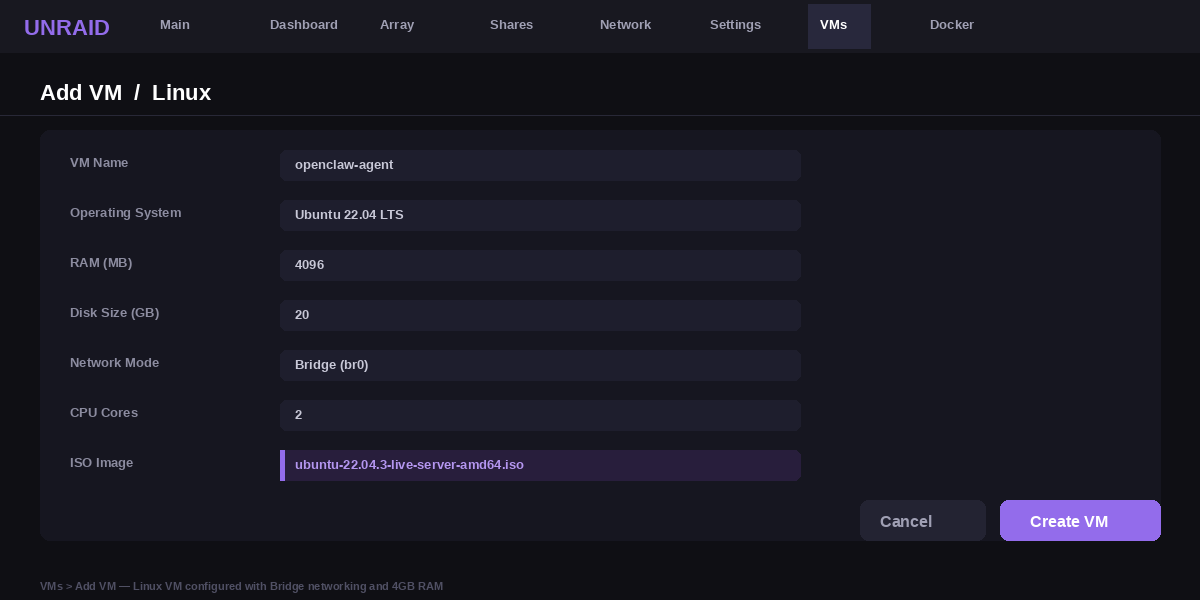Click the Disk Size input
The width and height of the screenshot is (1200, 600).
point(540,315)
